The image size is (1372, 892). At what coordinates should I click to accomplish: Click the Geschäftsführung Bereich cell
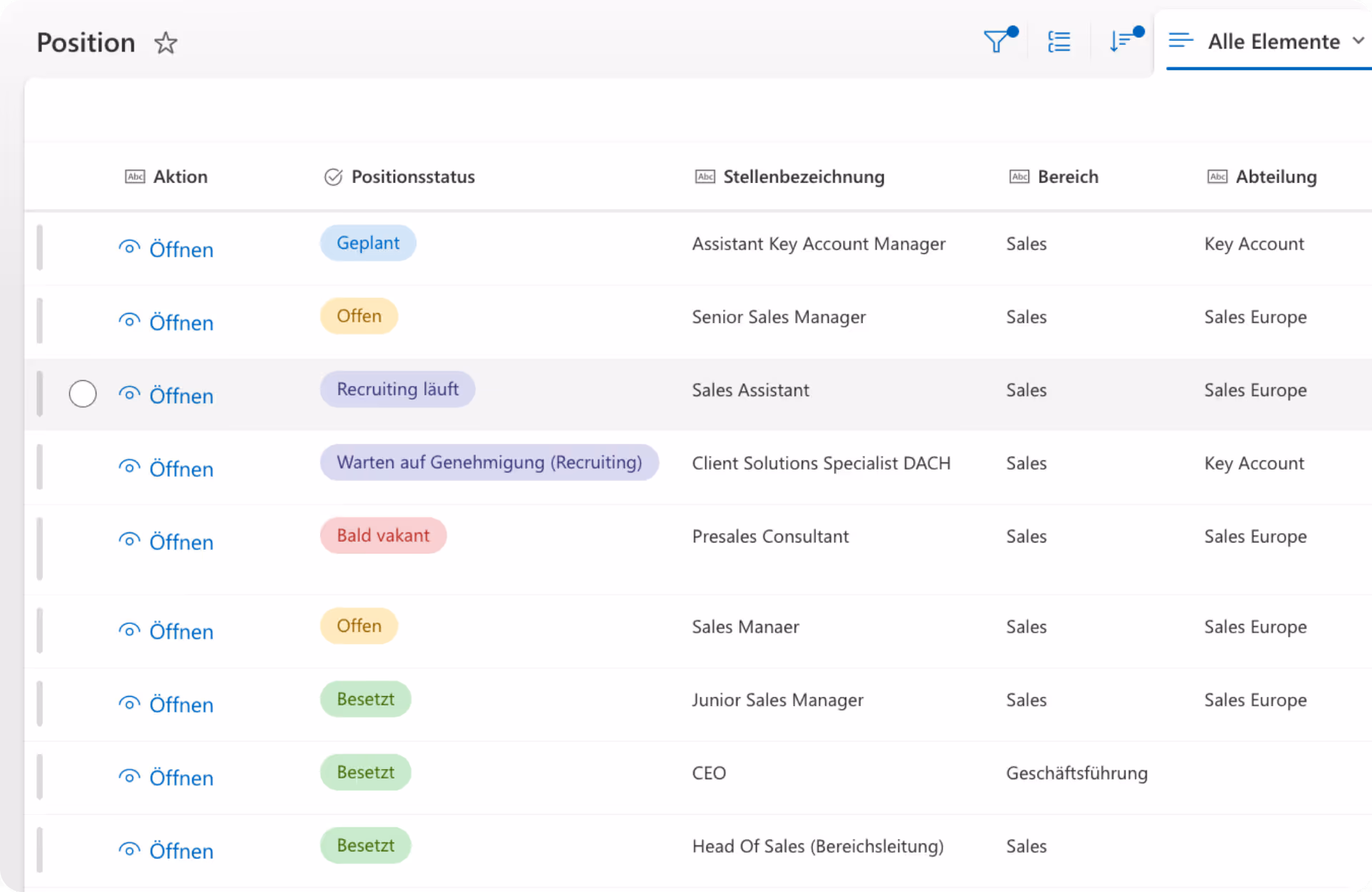click(x=1077, y=773)
